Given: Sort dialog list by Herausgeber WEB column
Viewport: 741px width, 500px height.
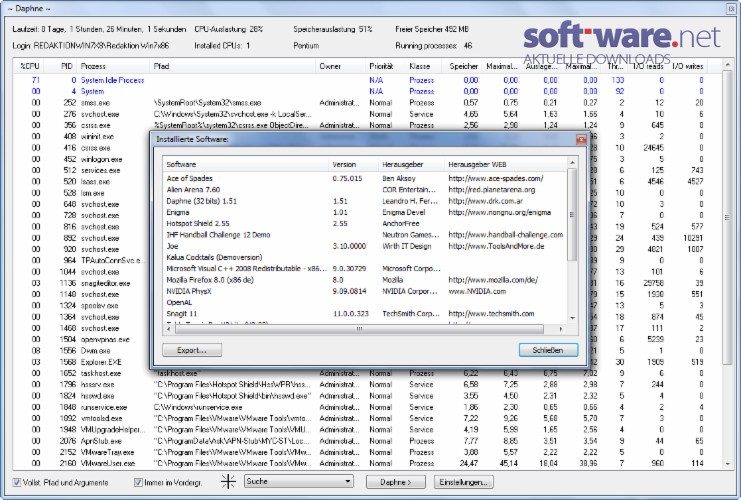Looking at the screenshot, I should click(506, 164).
